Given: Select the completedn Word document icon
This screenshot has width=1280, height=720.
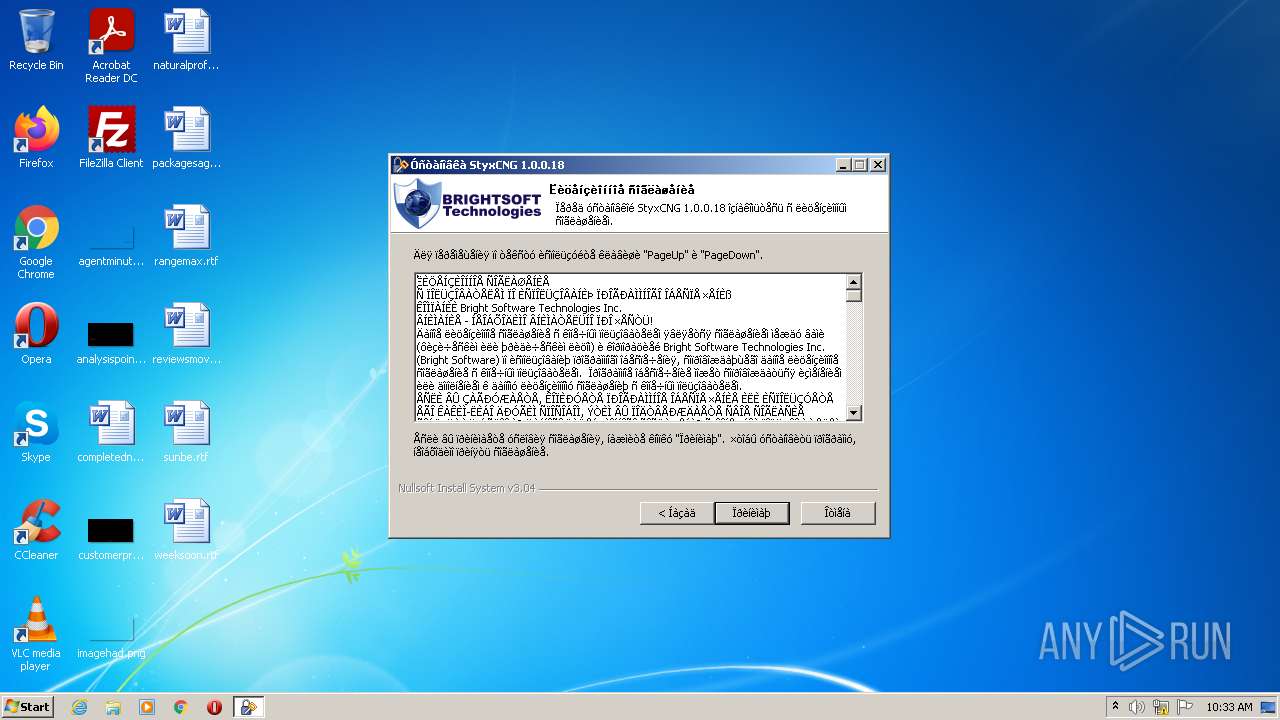Looking at the screenshot, I should pyautogui.click(x=111, y=431).
